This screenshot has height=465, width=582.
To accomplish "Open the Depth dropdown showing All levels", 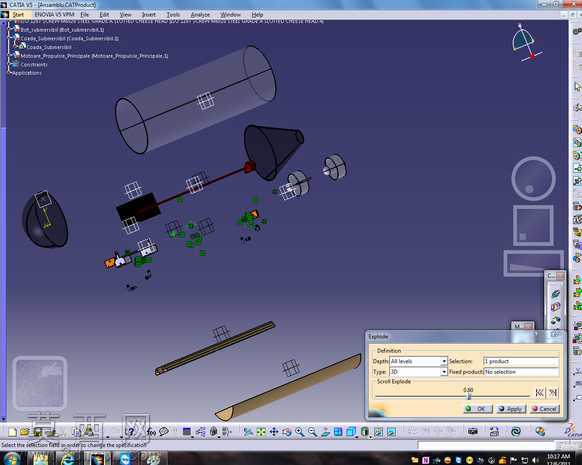I will pyautogui.click(x=418, y=361).
